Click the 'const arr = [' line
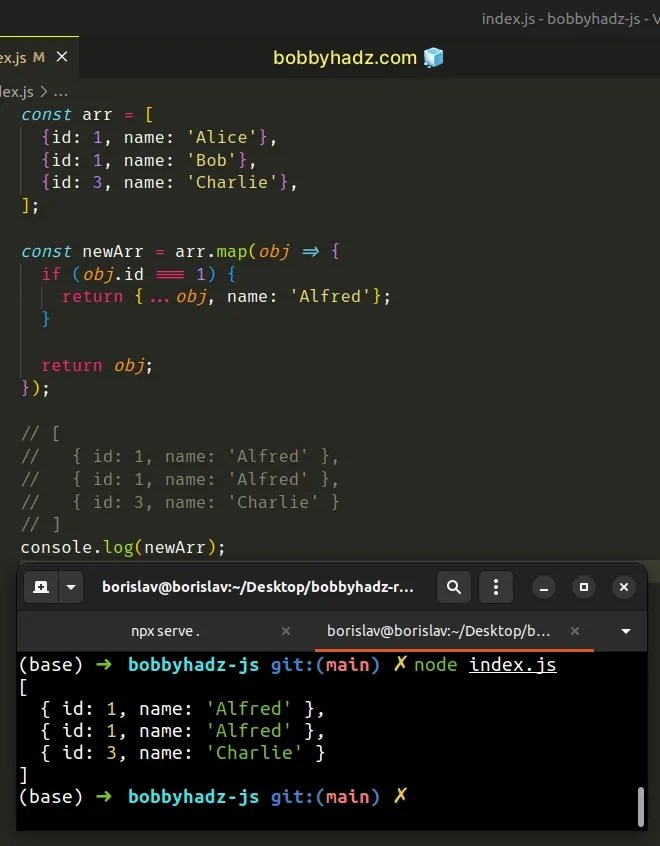The image size is (660, 846). (x=87, y=114)
